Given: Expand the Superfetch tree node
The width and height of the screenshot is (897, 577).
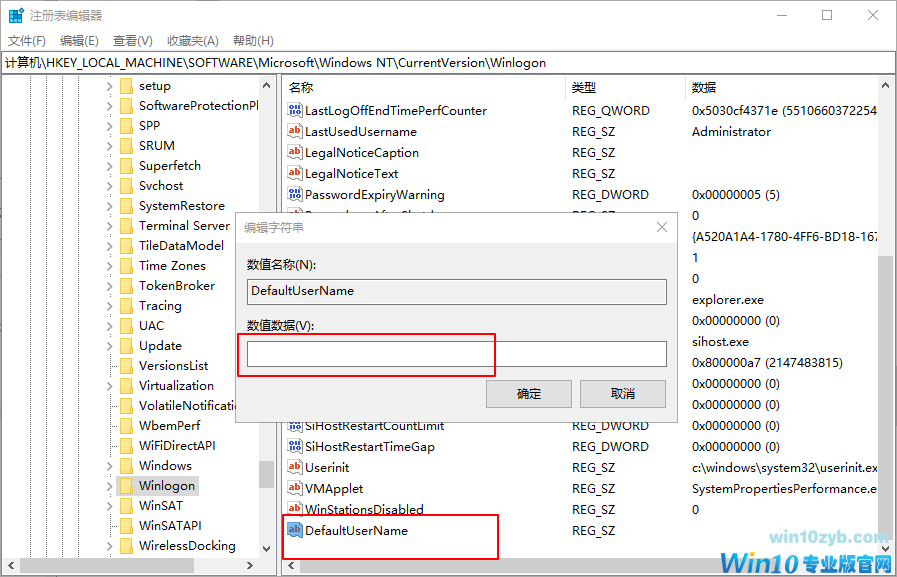Looking at the screenshot, I should click(x=109, y=166).
